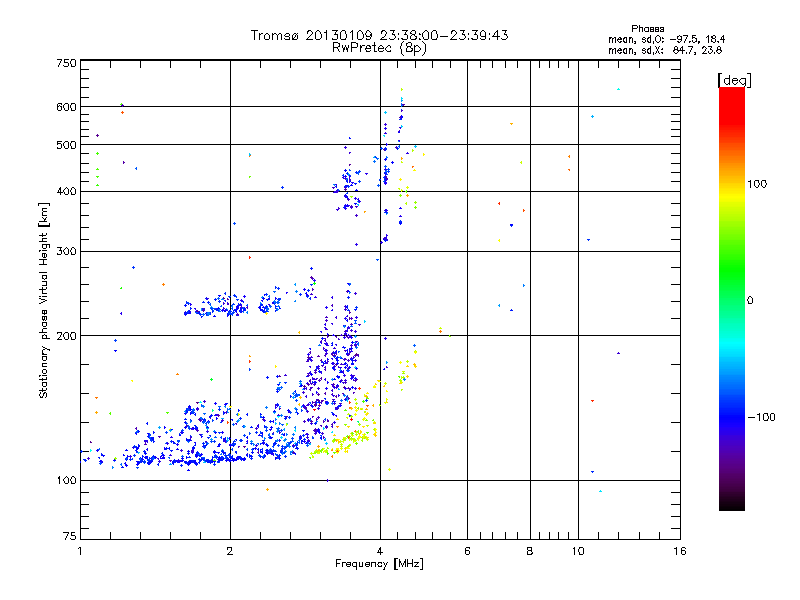Click the "Frequency [MHz]" axis title
Image resolution: width=800 pixels, height=600 pixels.
coord(379,564)
